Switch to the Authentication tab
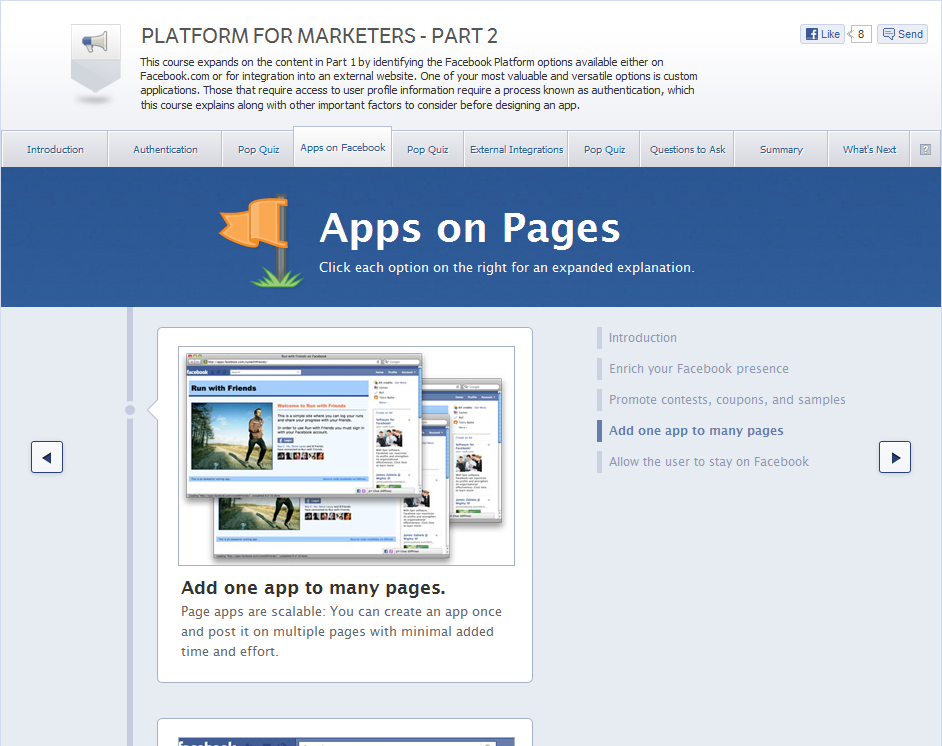 pos(165,149)
